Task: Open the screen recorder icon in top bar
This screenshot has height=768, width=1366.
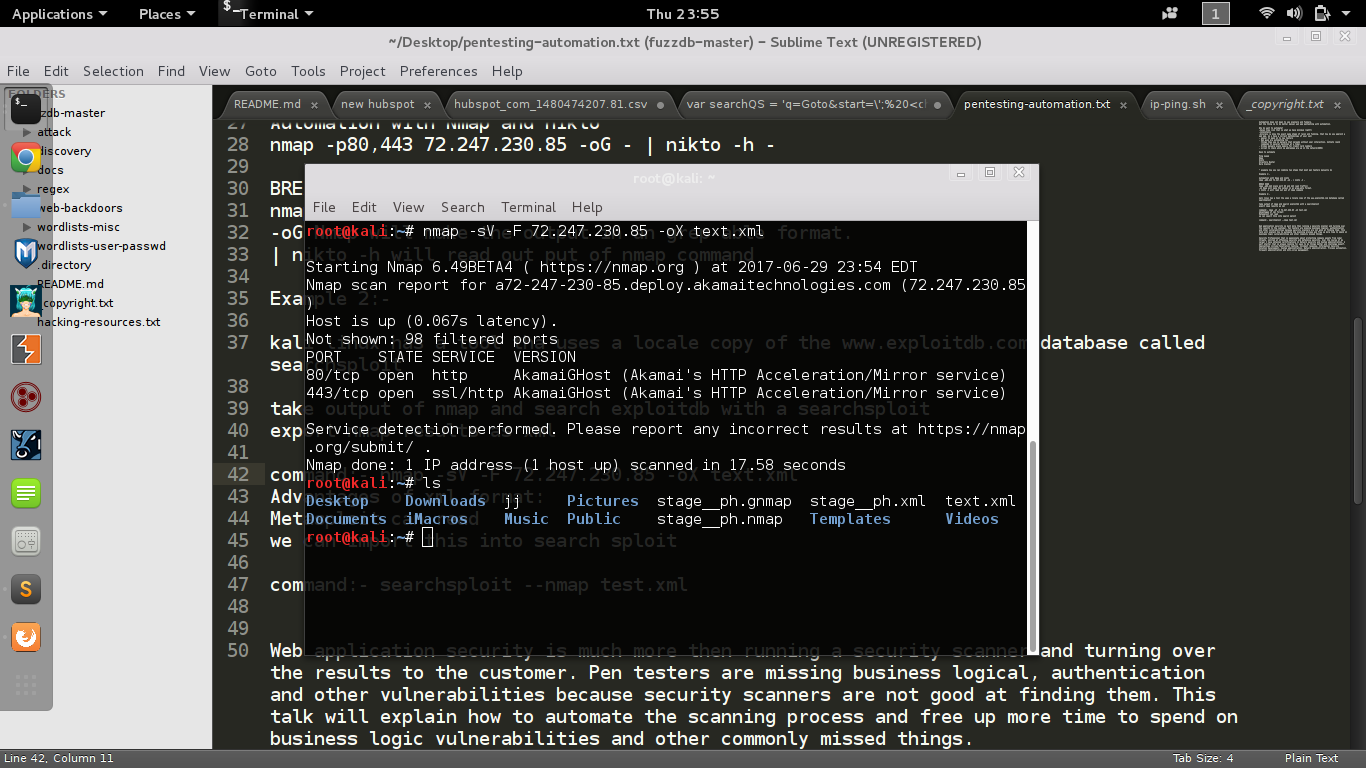Action: click(x=1170, y=13)
